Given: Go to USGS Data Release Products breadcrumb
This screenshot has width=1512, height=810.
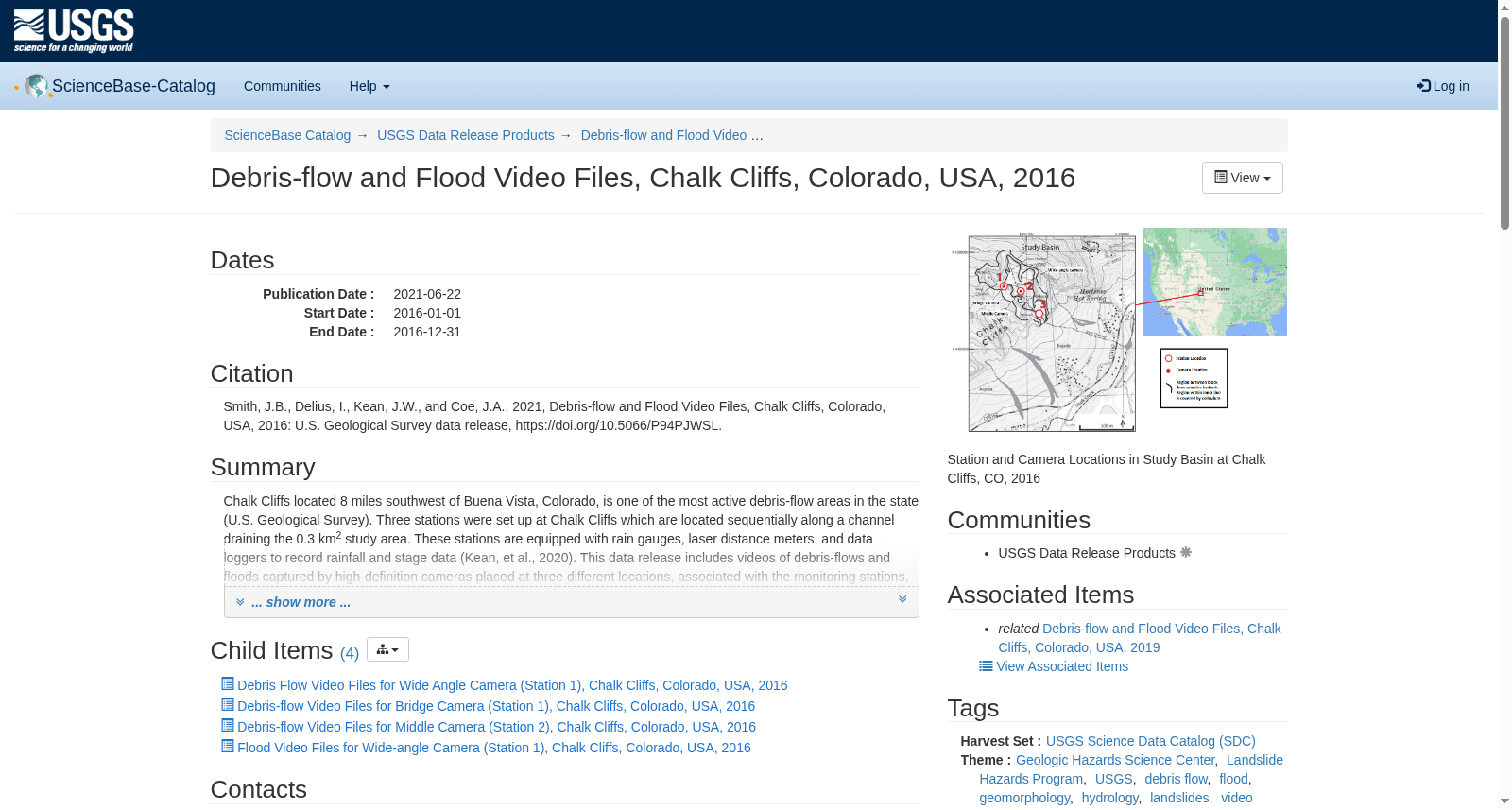Looking at the screenshot, I should 466,135.
